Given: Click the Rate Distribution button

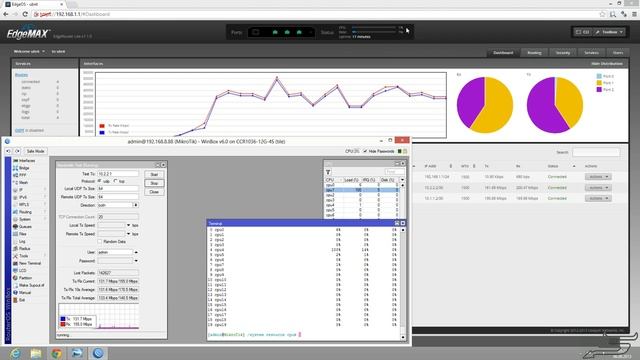Looking at the screenshot, I should (x=607, y=64).
